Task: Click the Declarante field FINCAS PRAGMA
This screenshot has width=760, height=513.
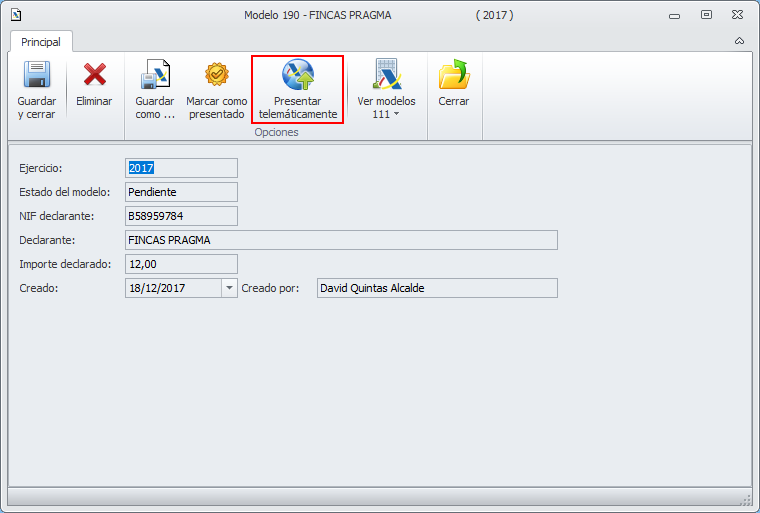Action: pos(341,240)
